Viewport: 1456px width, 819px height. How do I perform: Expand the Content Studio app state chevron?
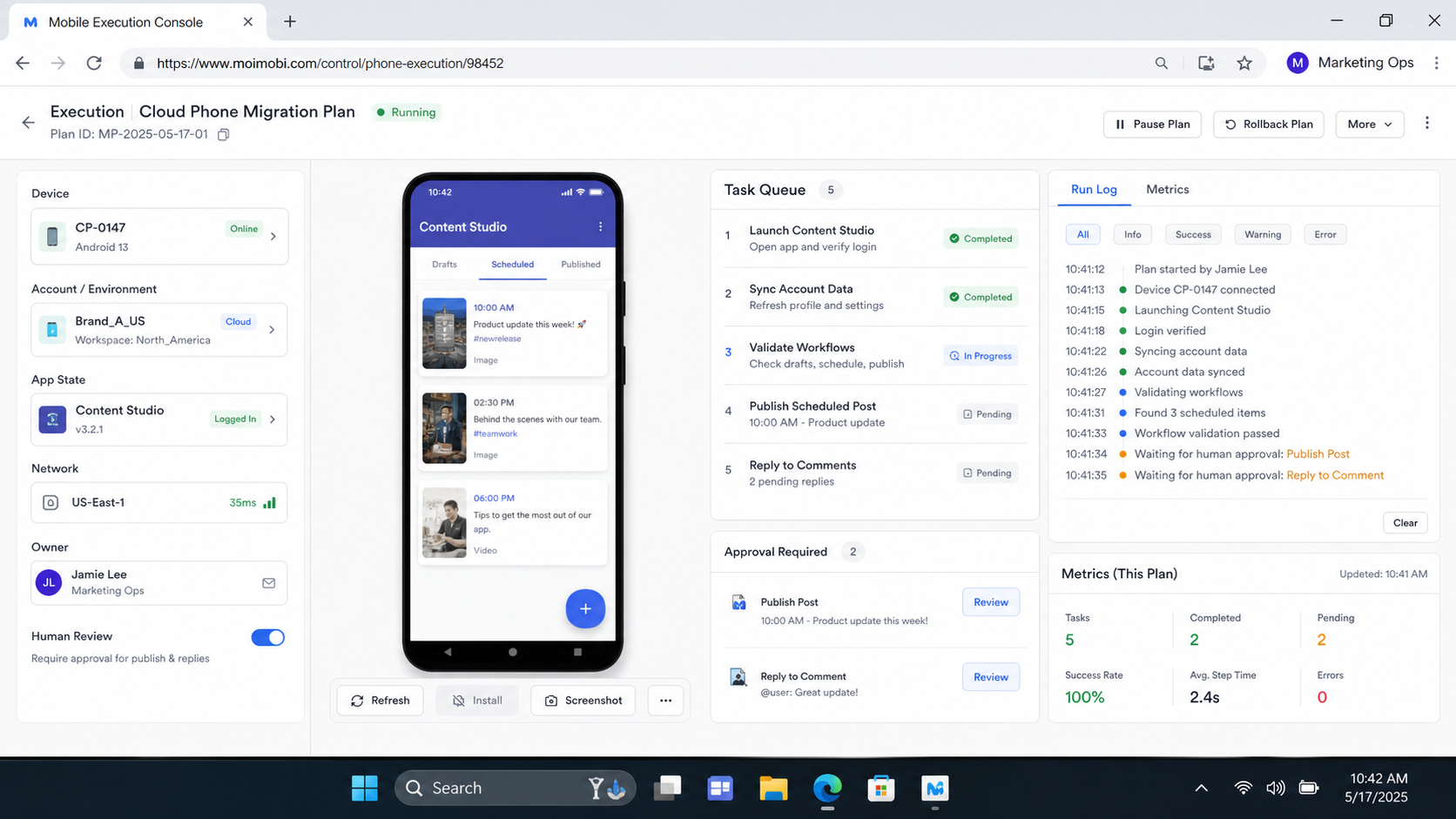[273, 420]
